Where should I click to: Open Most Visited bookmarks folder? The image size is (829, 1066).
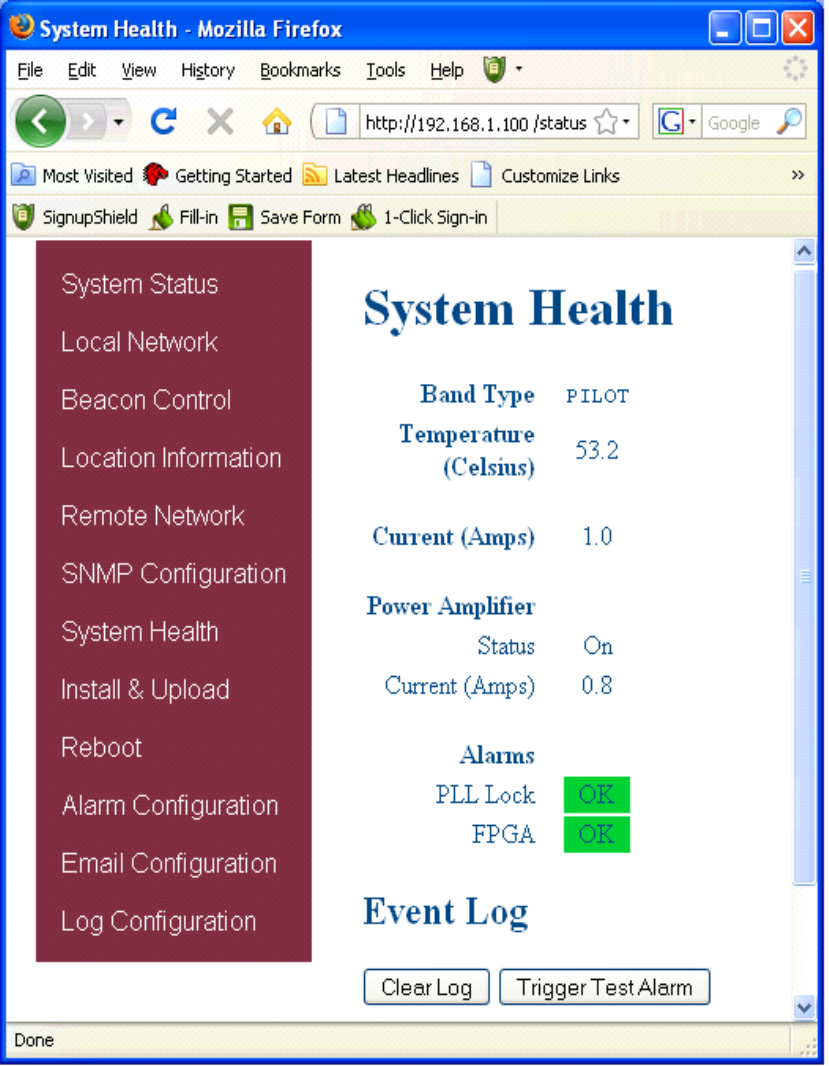pos(72,175)
